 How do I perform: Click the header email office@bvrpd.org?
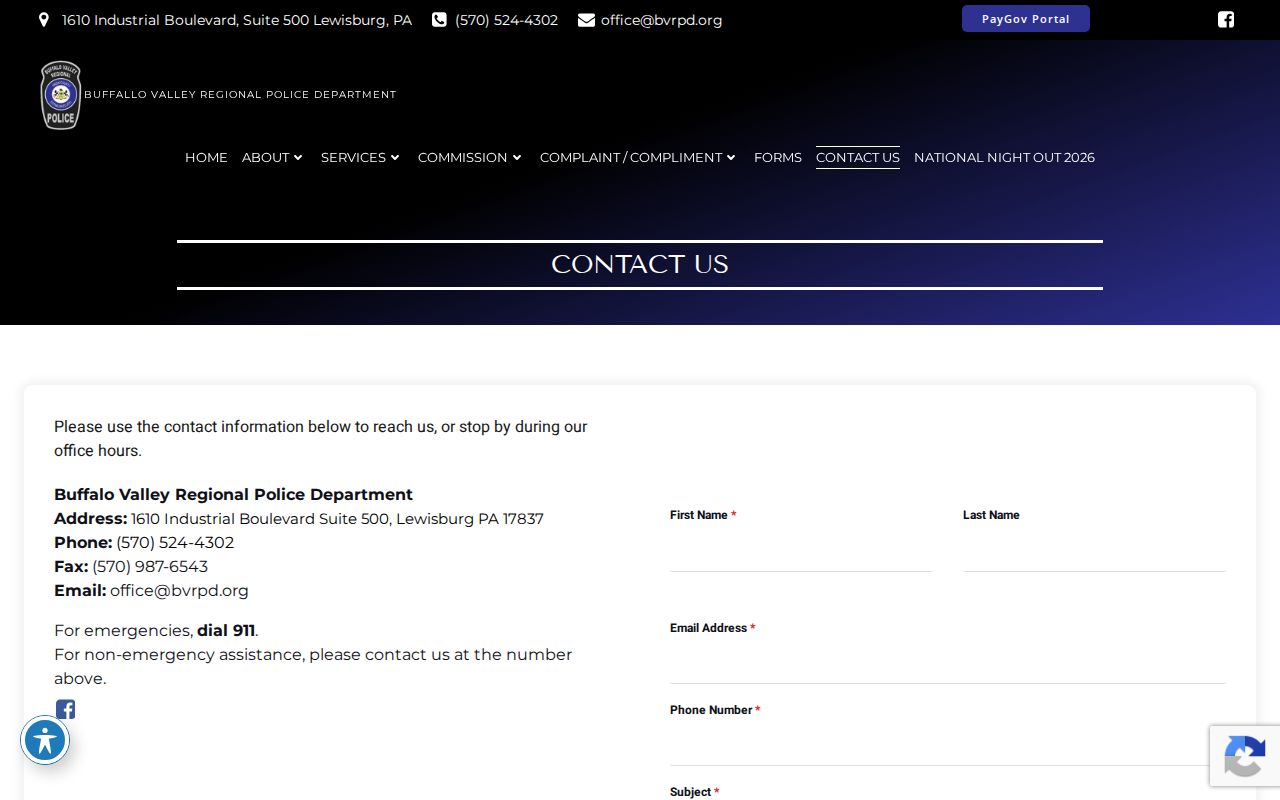(661, 20)
